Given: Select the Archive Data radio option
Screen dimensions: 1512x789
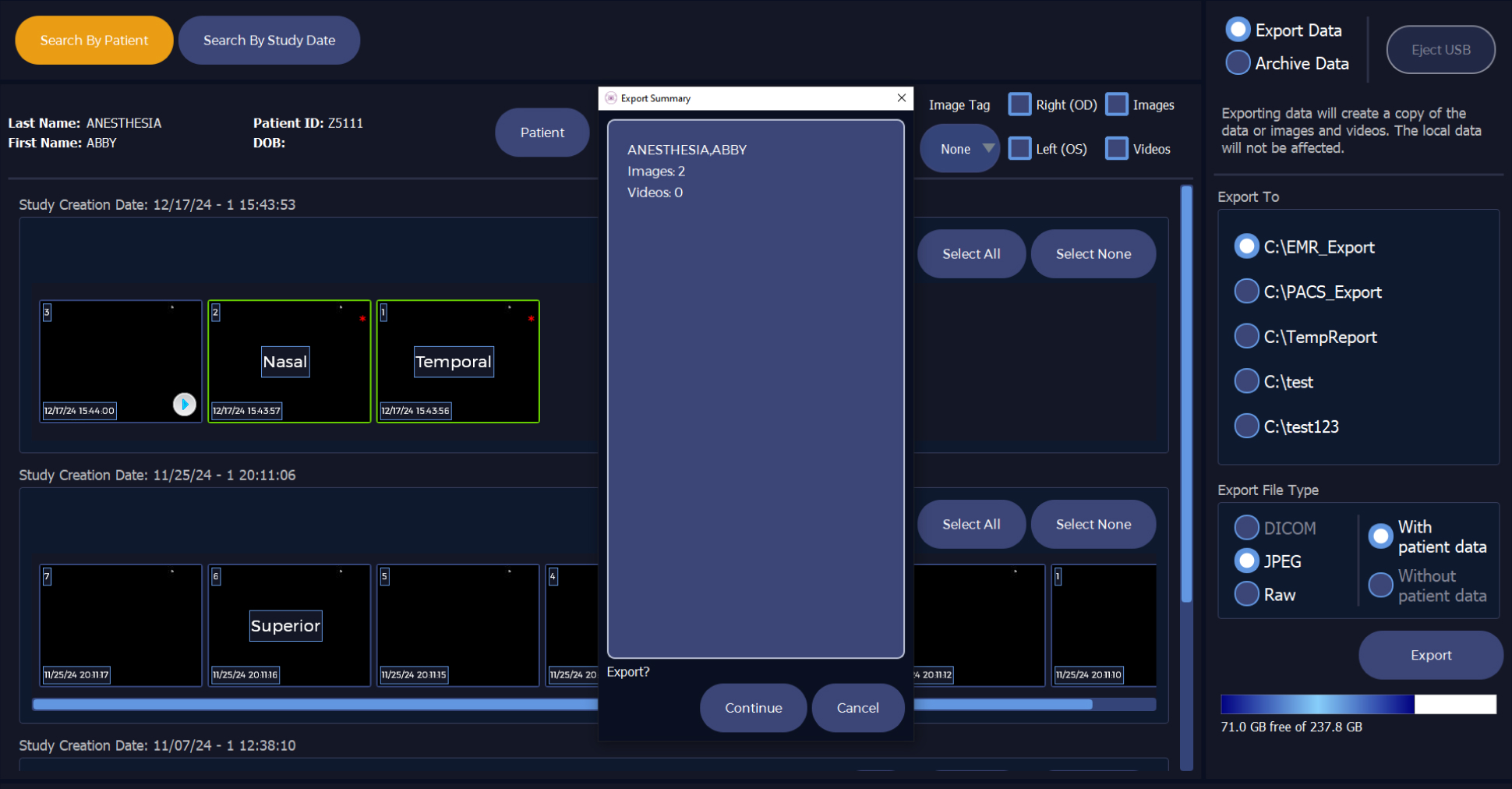Looking at the screenshot, I should pyautogui.click(x=1238, y=63).
